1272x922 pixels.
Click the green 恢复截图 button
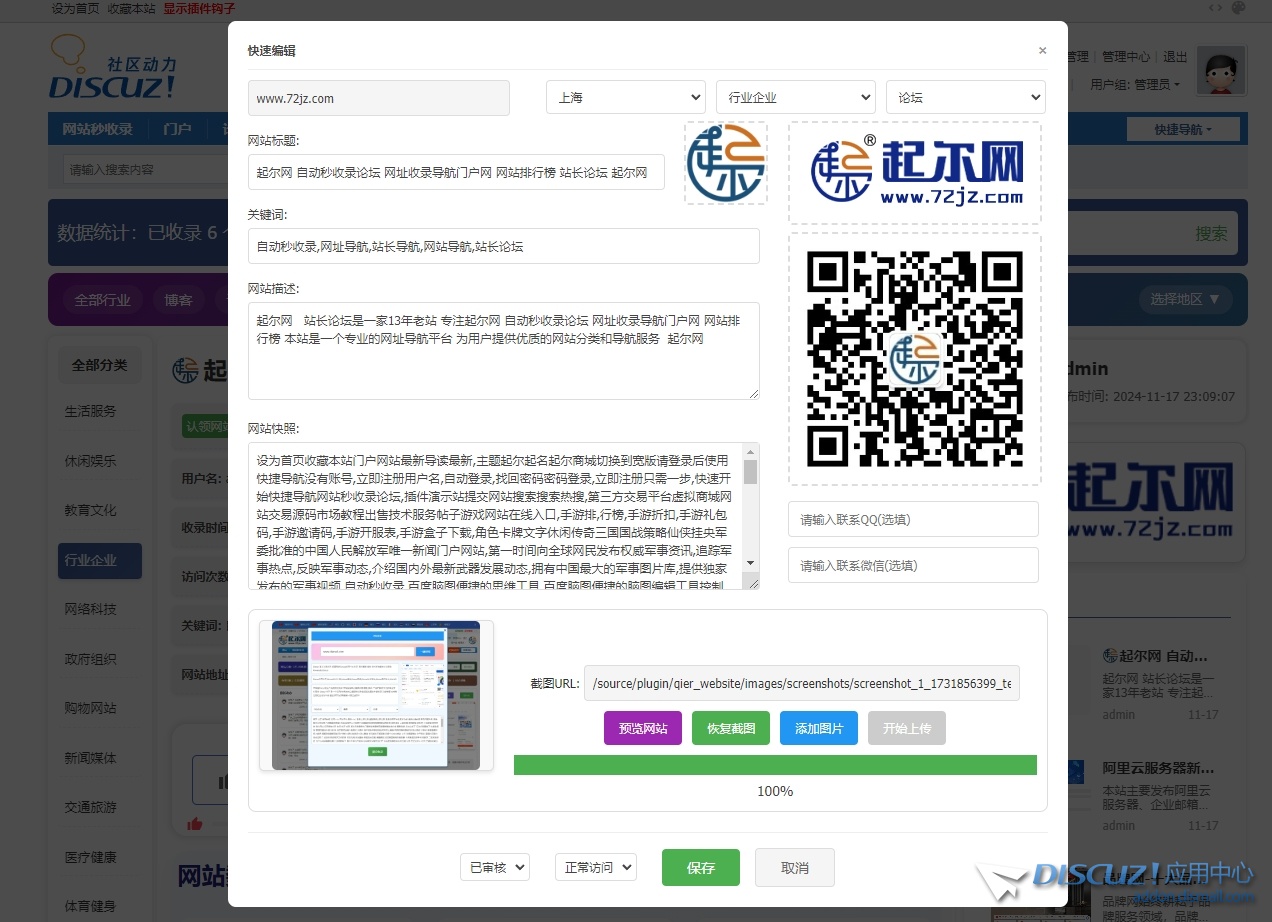click(731, 728)
